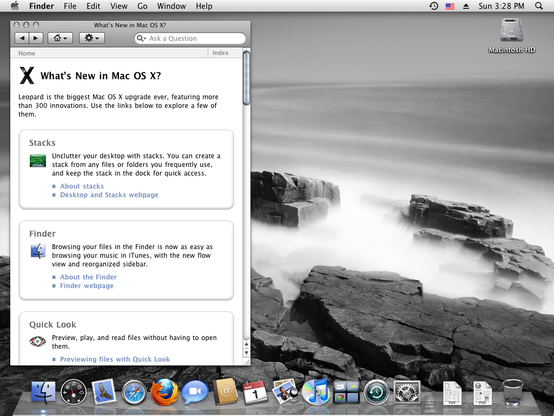Open Desktop and Stacks webpage link
554x416 pixels.
point(109,195)
